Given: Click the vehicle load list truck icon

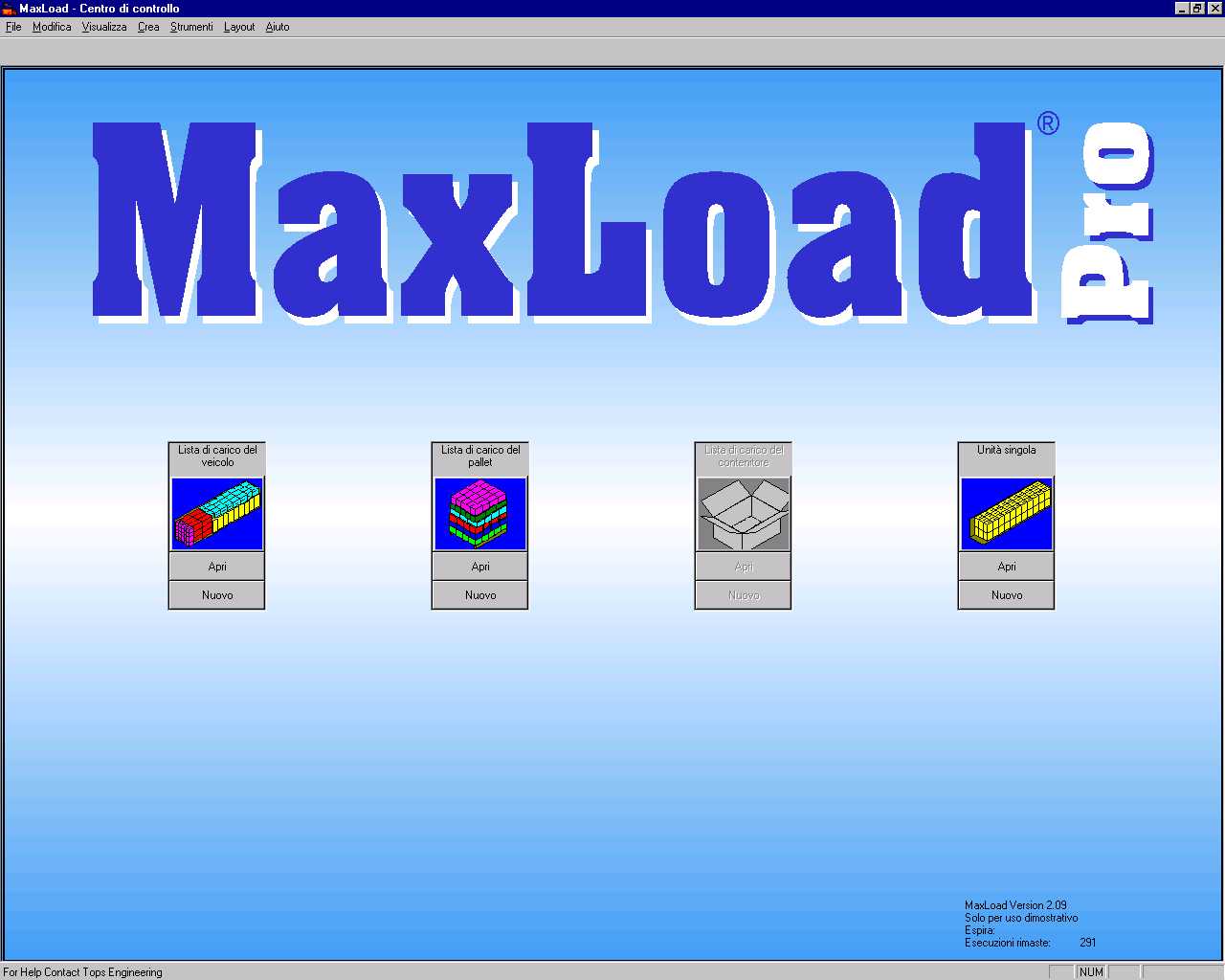Looking at the screenshot, I should [217, 514].
